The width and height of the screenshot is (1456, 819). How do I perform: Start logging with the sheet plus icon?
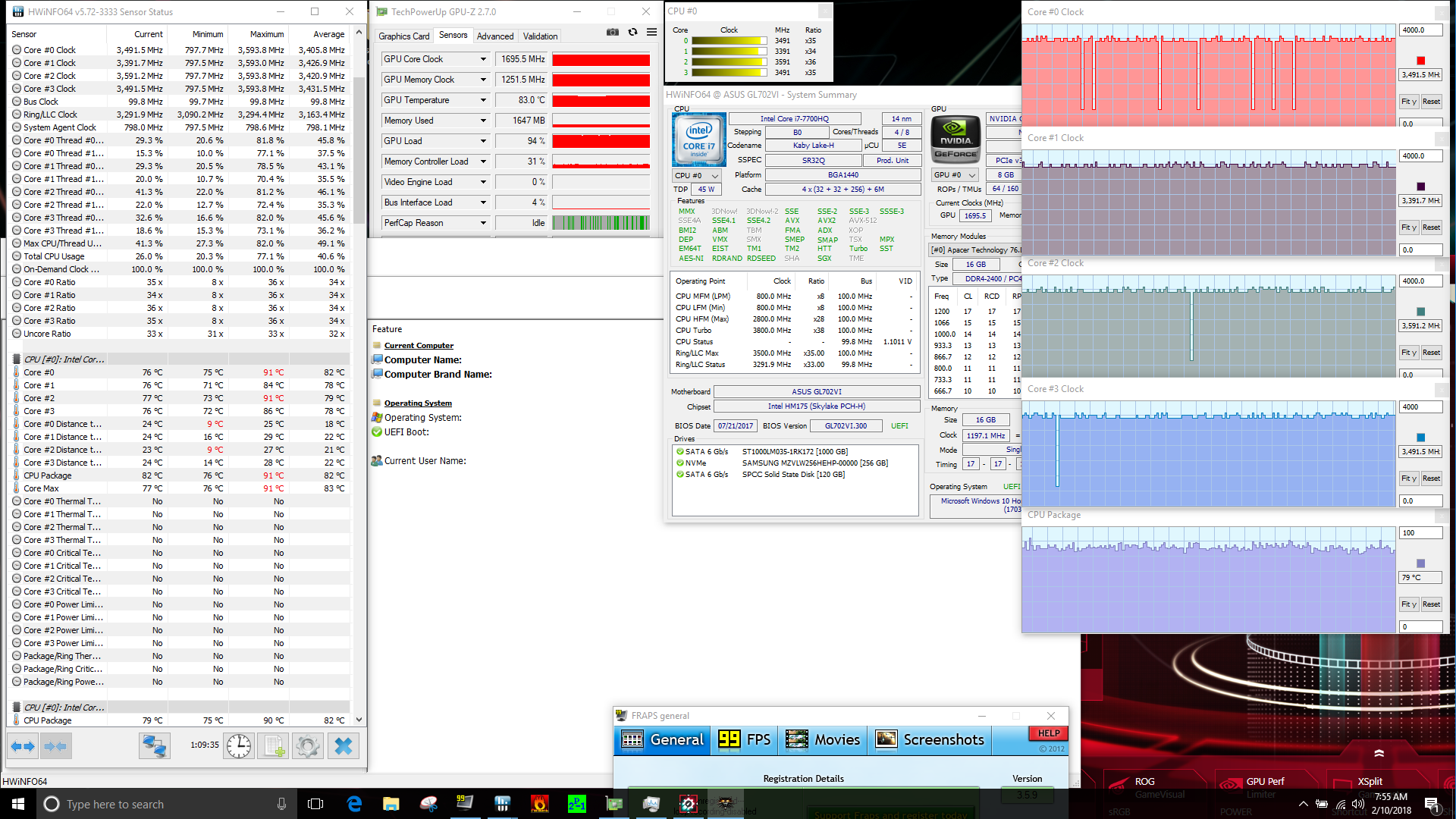click(x=274, y=746)
